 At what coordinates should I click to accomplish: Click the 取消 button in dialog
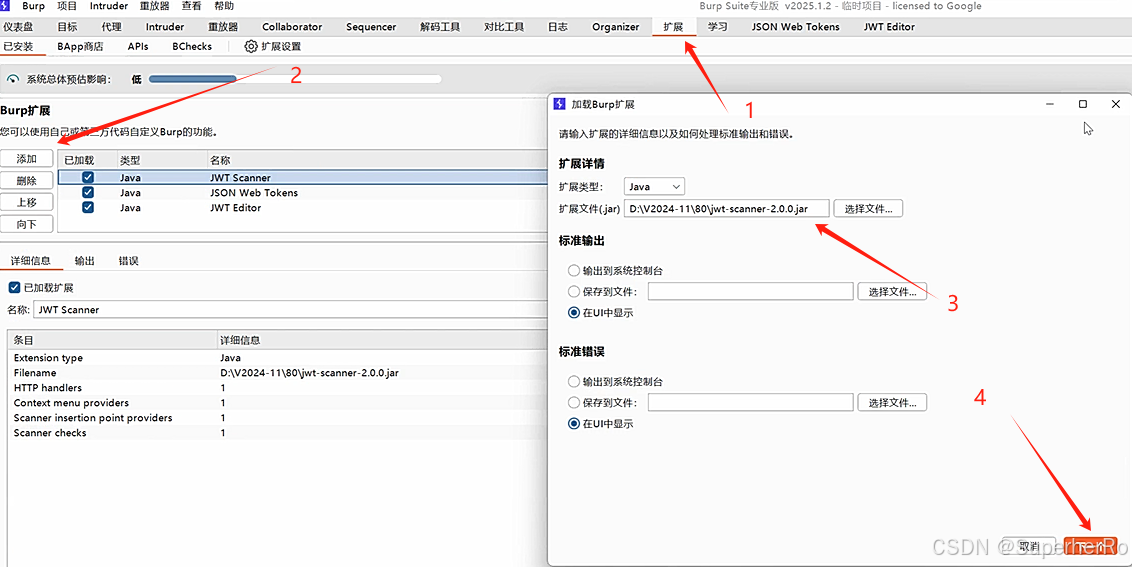(x=1029, y=547)
